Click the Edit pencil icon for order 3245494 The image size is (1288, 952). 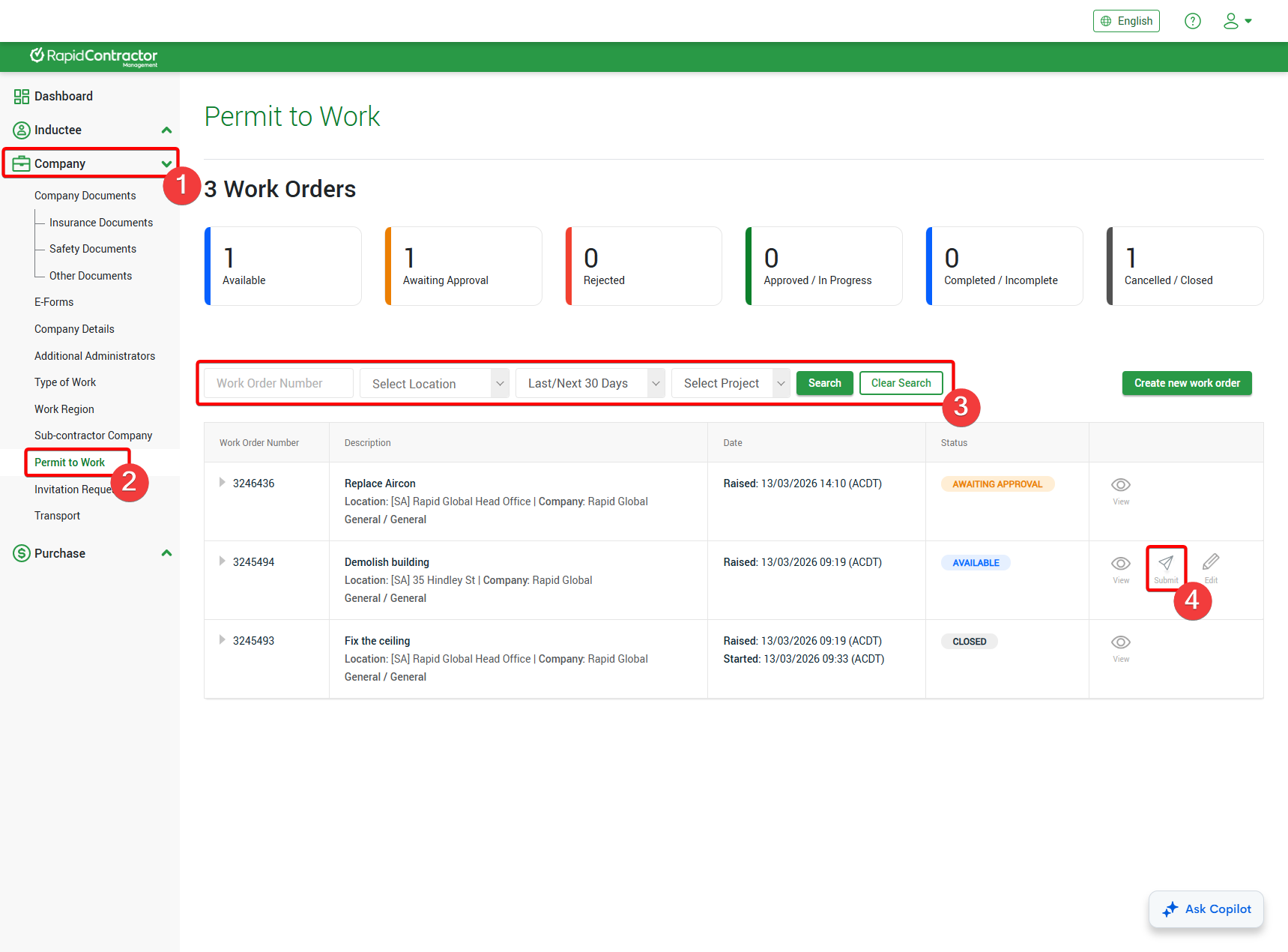(1210, 564)
